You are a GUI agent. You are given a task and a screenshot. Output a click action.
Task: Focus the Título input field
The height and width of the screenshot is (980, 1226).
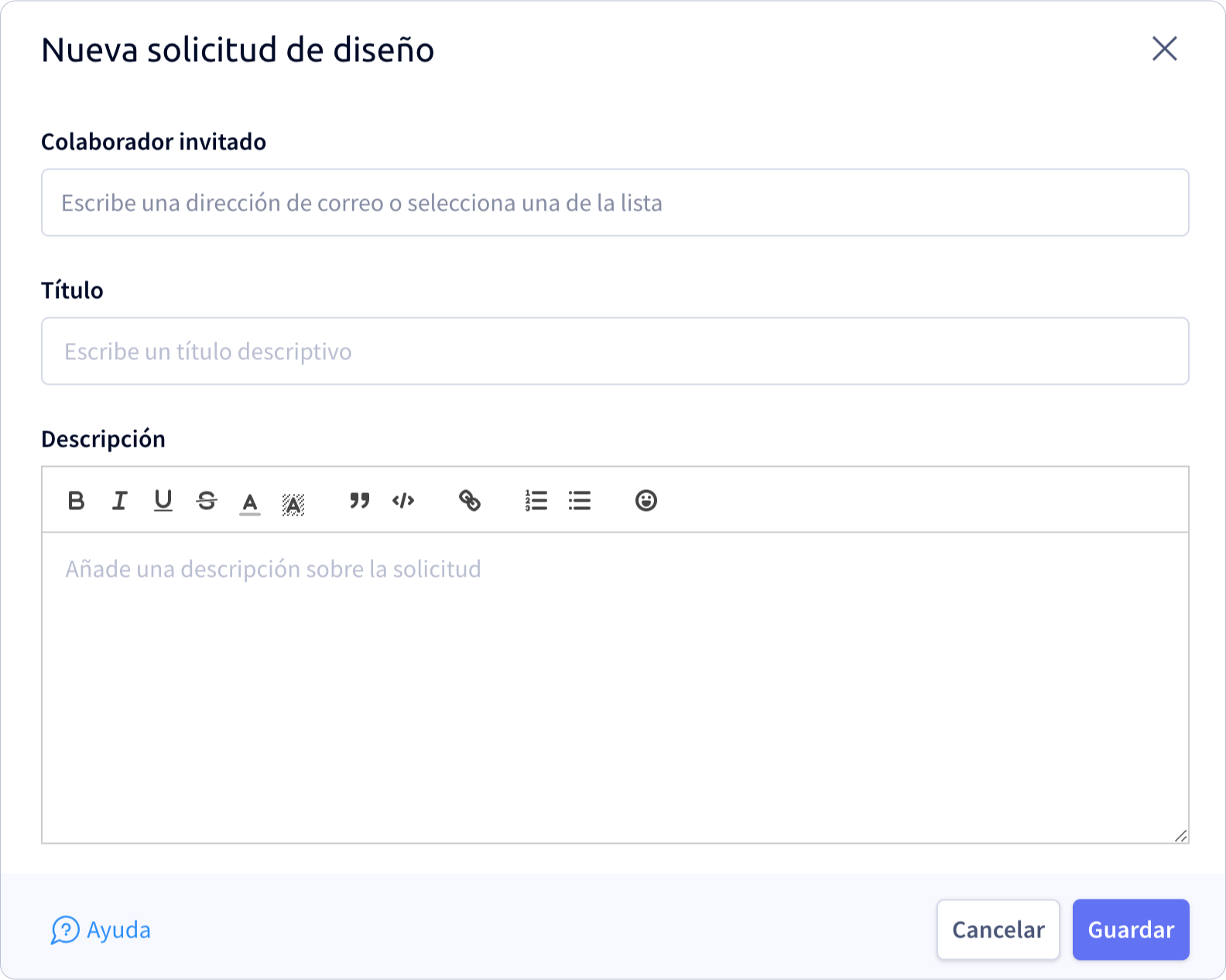coord(615,351)
